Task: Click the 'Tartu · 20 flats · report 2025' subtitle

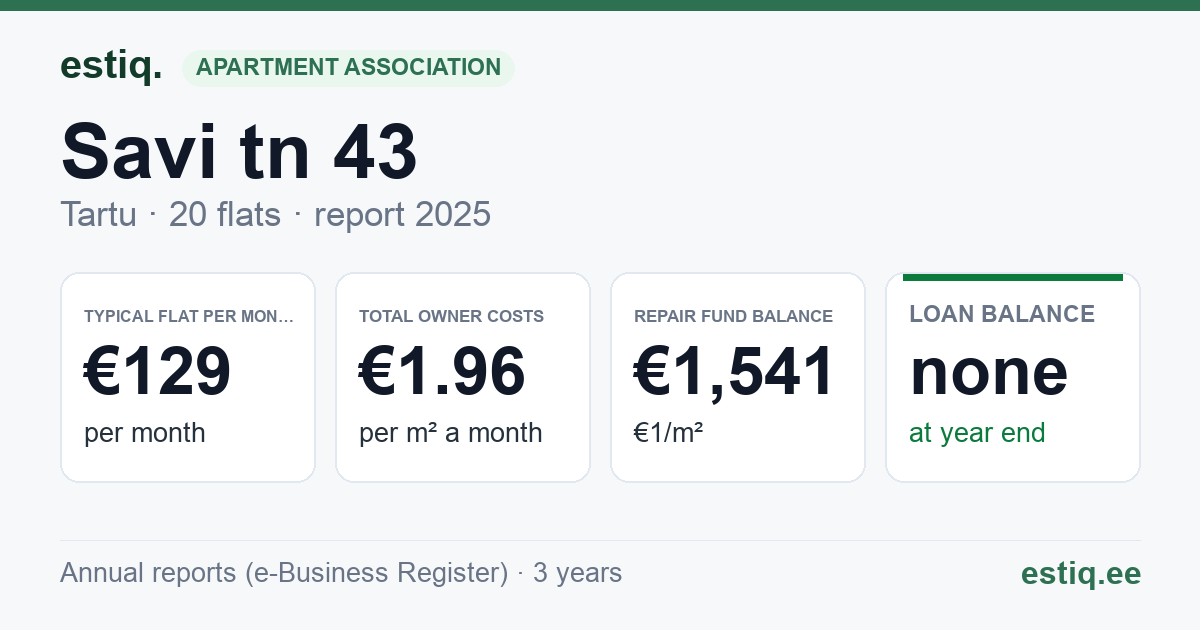Action: click(275, 214)
